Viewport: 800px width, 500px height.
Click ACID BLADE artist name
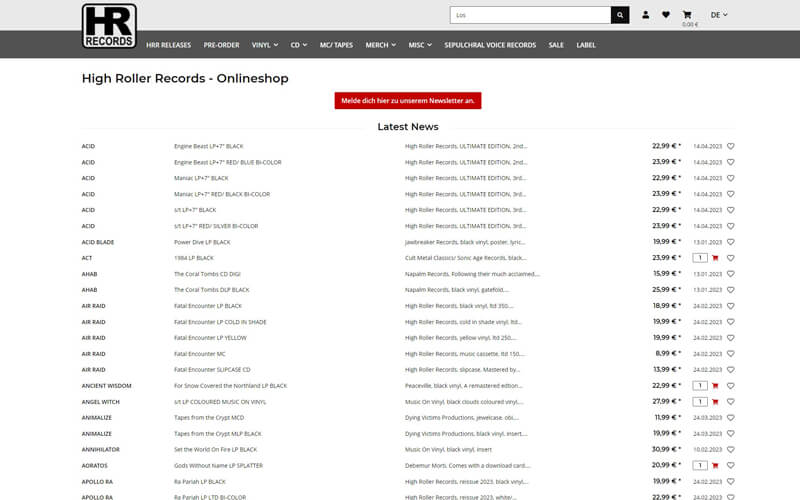click(x=98, y=242)
